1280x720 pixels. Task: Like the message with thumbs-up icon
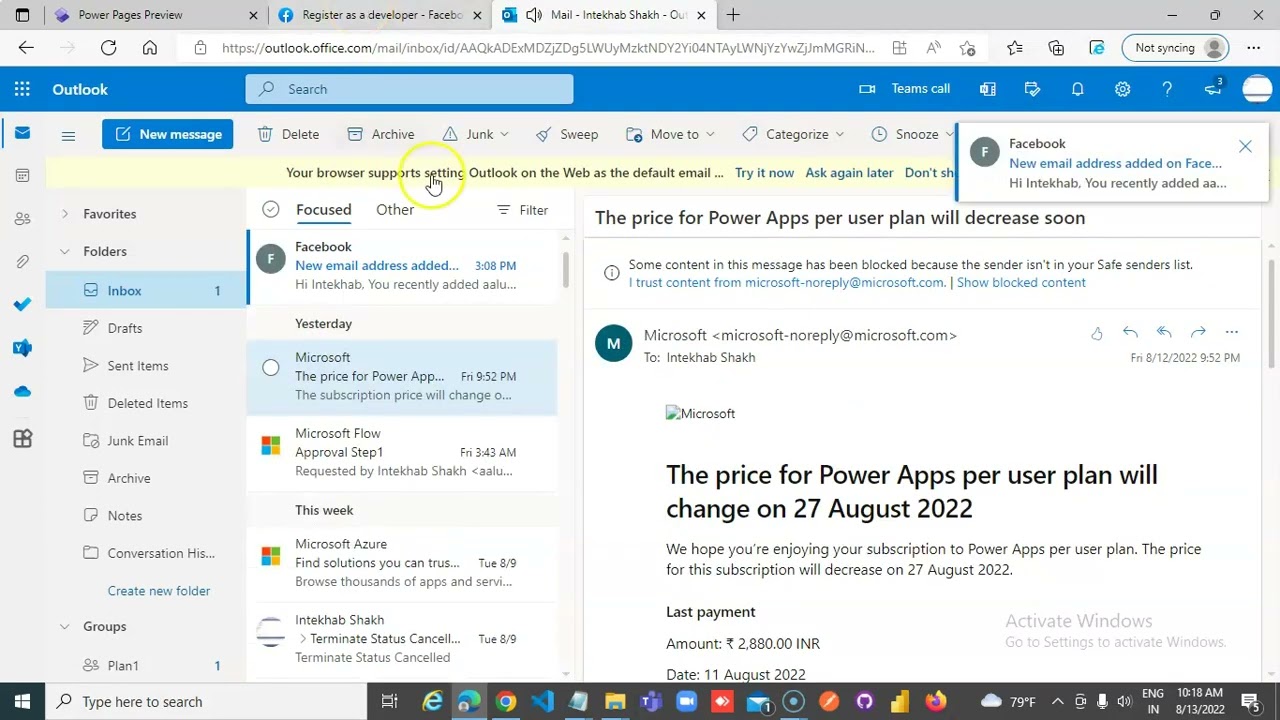click(1096, 333)
